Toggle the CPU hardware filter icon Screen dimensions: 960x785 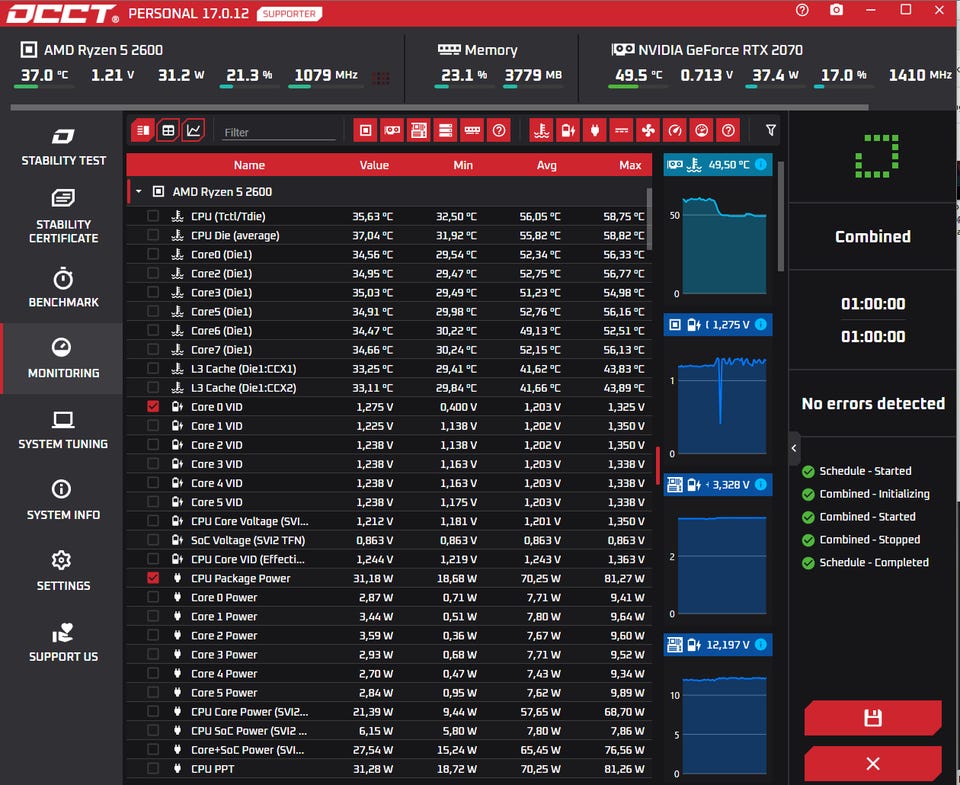(x=366, y=130)
